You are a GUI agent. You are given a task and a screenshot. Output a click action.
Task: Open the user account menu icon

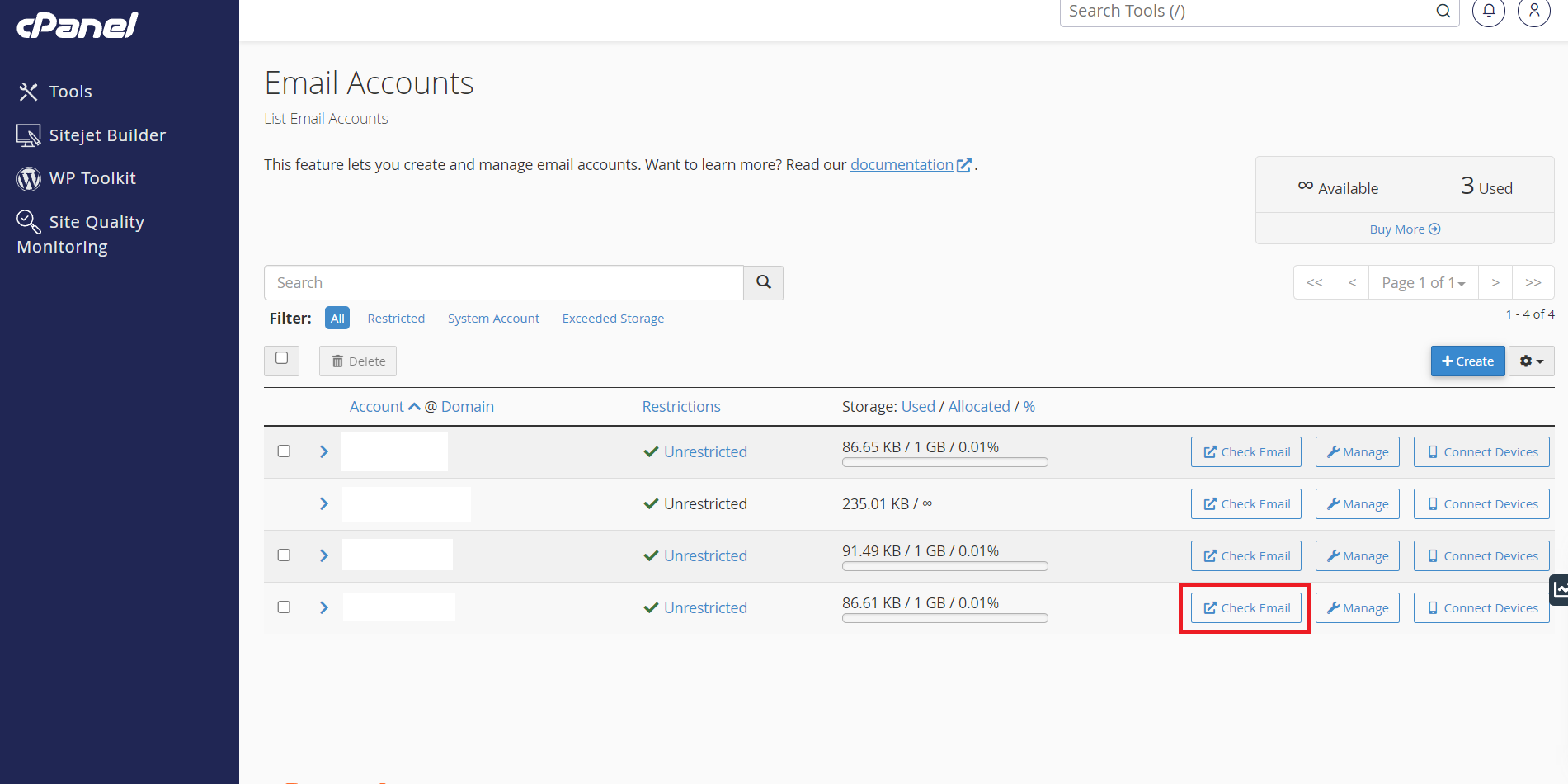pyautogui.click(x=1534, y=11)
